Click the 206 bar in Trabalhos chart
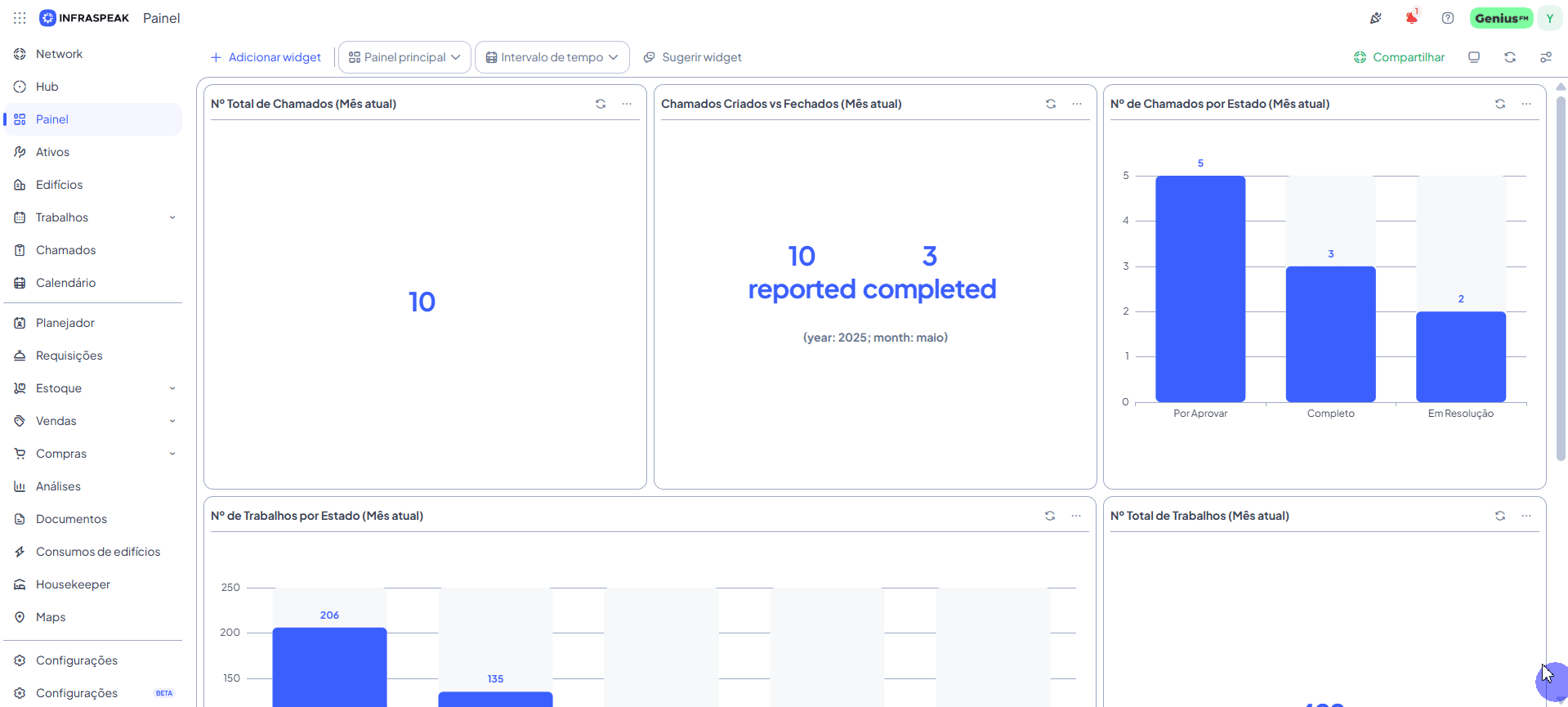Image resolution: width=1568 pixels, height=707 pixels. (x=329, y=667)
